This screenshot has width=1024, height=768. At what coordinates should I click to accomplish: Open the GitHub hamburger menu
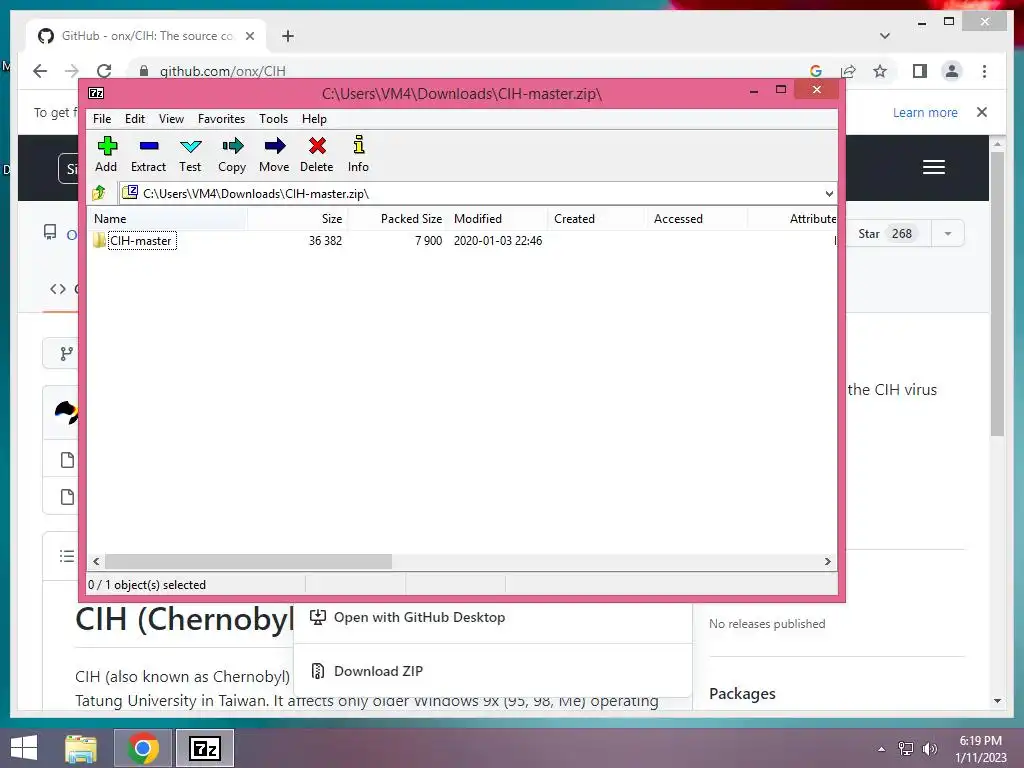pos(934,167)
